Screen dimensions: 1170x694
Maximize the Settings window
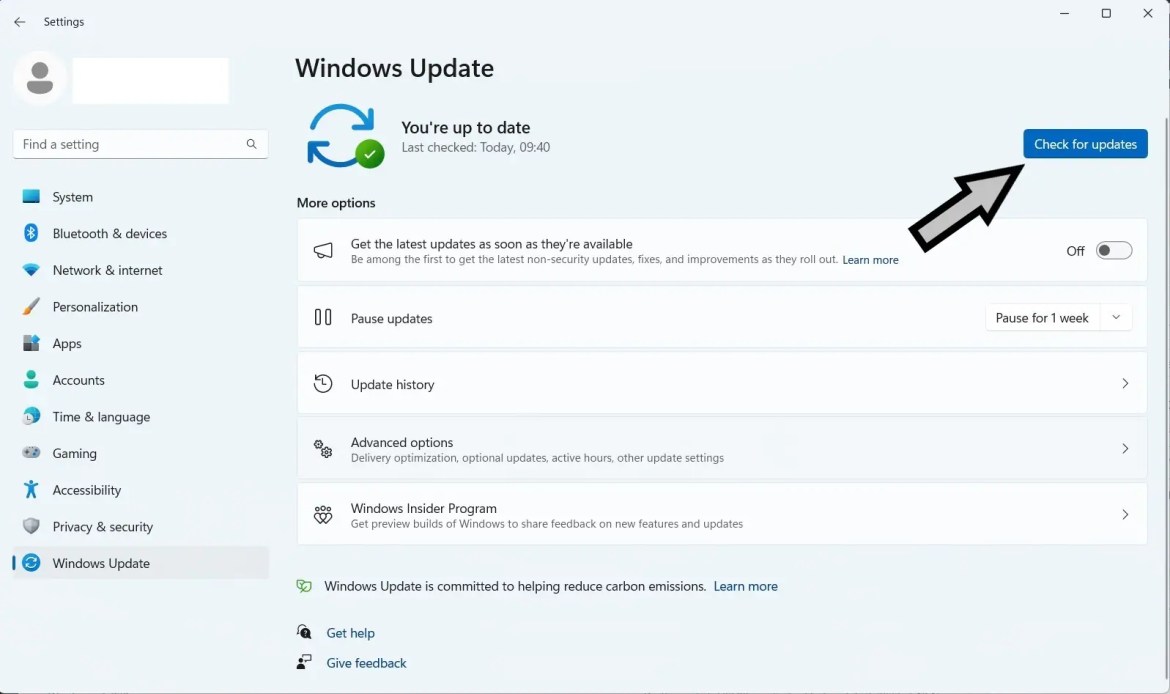pyautogui.click(x=1106, y=13)
